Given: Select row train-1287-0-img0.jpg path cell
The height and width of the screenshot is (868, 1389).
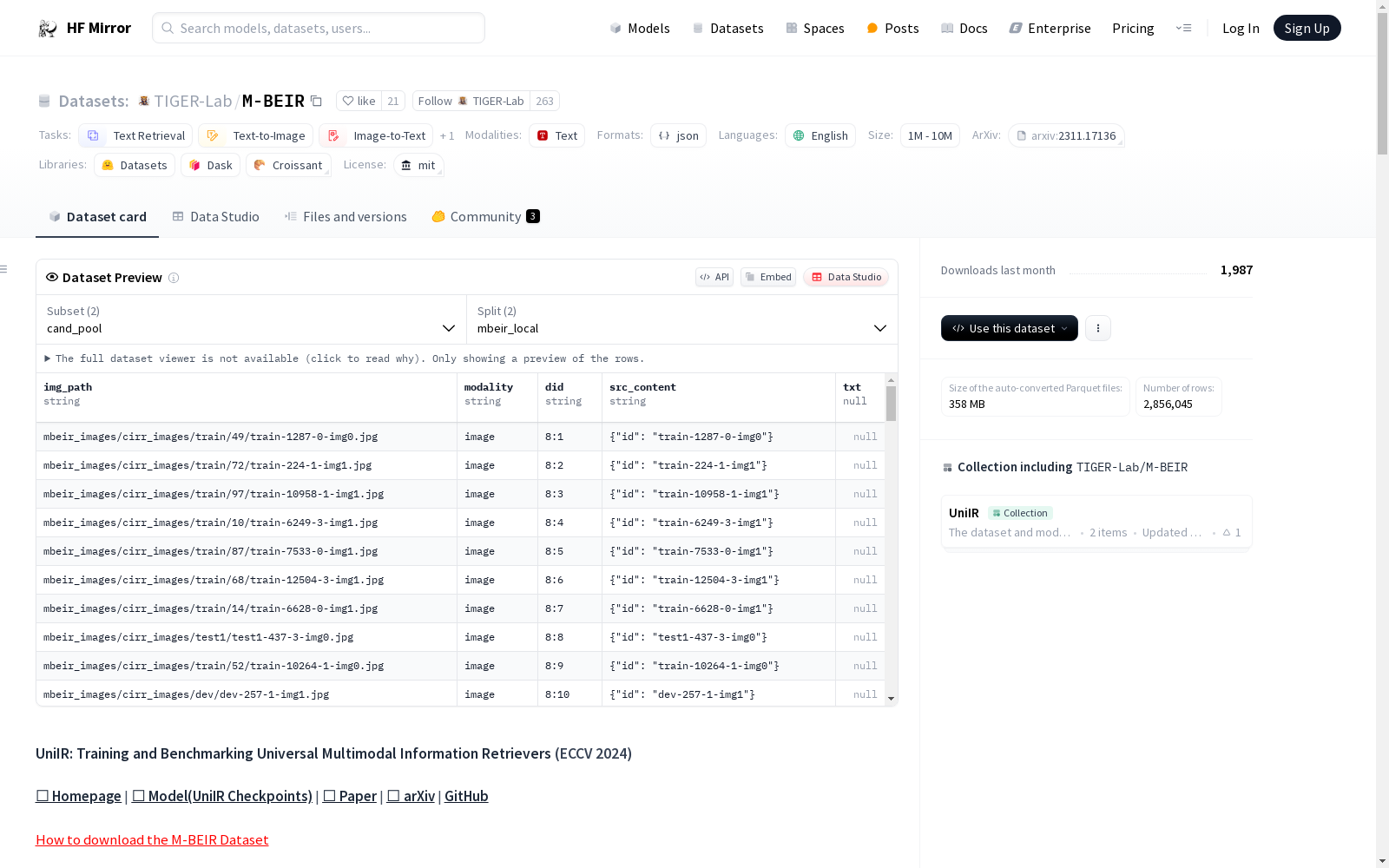Looking at the screenshot, I should point(247,437).
